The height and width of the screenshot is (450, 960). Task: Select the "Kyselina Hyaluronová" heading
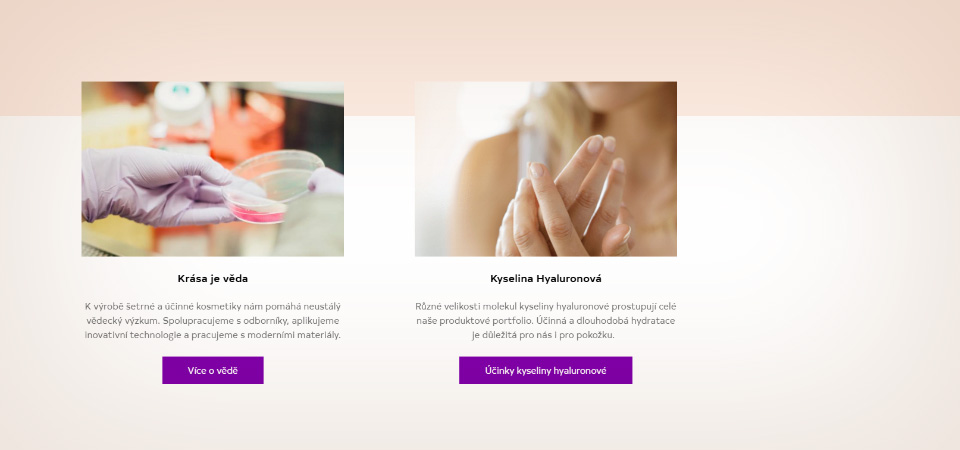coord(546,279)
